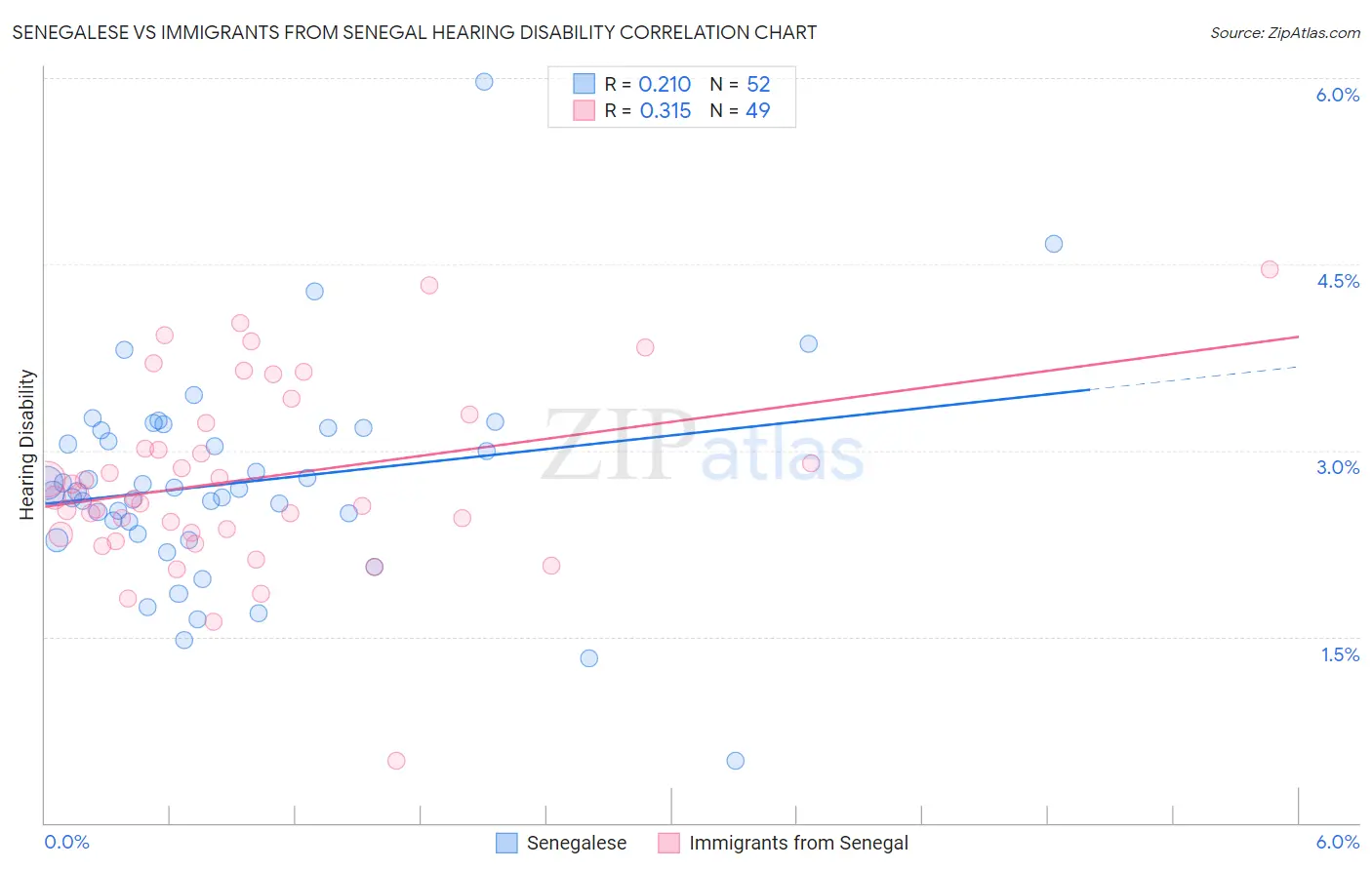Screen dimensions: 1372x870
Task: Click the 1.5% y-axis tick label
Action: point(1340,654)
